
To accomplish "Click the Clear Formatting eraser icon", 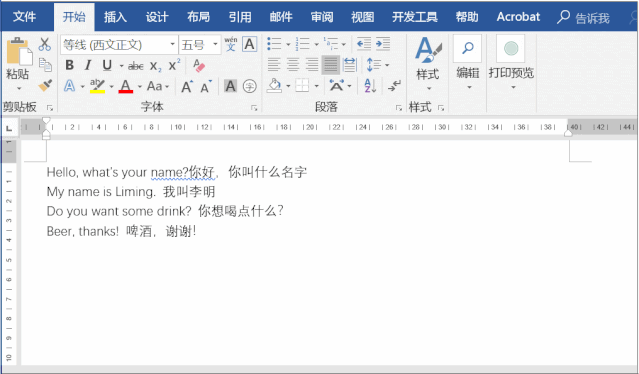I will [x=199, y=65].
